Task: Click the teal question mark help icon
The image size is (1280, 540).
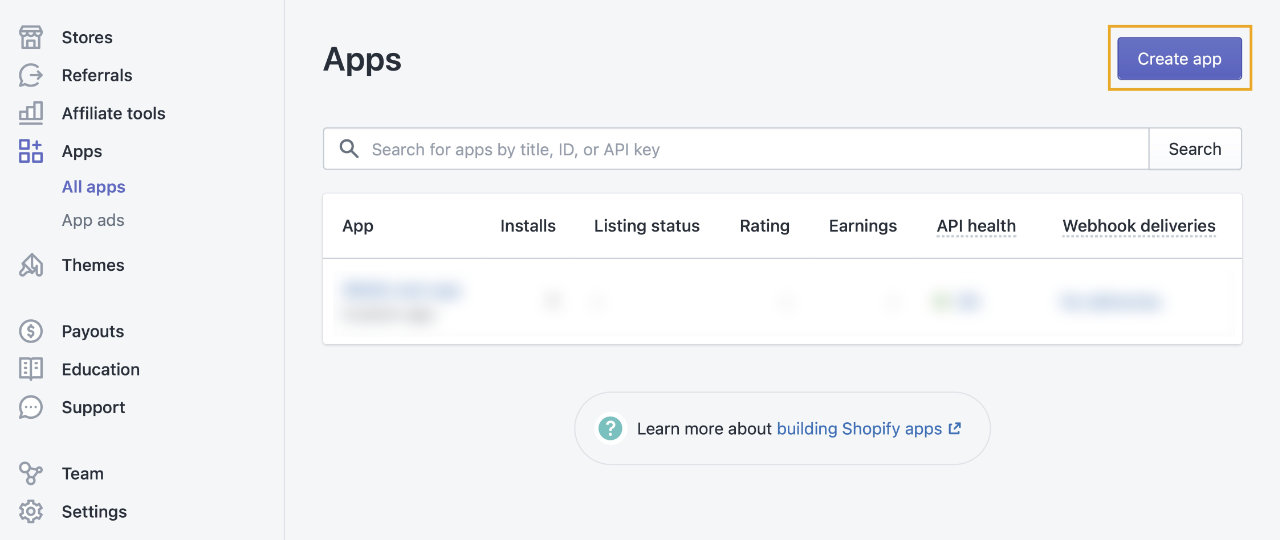Action: [610, 428]
